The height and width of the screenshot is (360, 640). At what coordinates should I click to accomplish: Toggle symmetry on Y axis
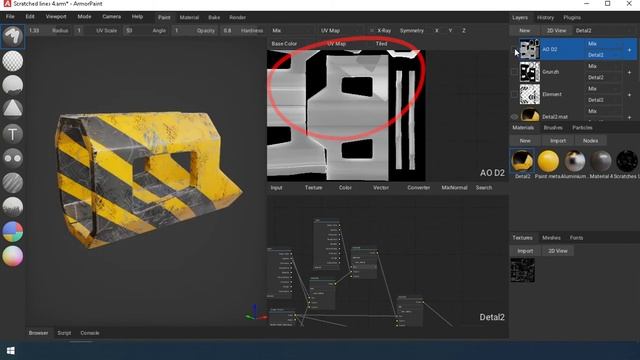450,31
